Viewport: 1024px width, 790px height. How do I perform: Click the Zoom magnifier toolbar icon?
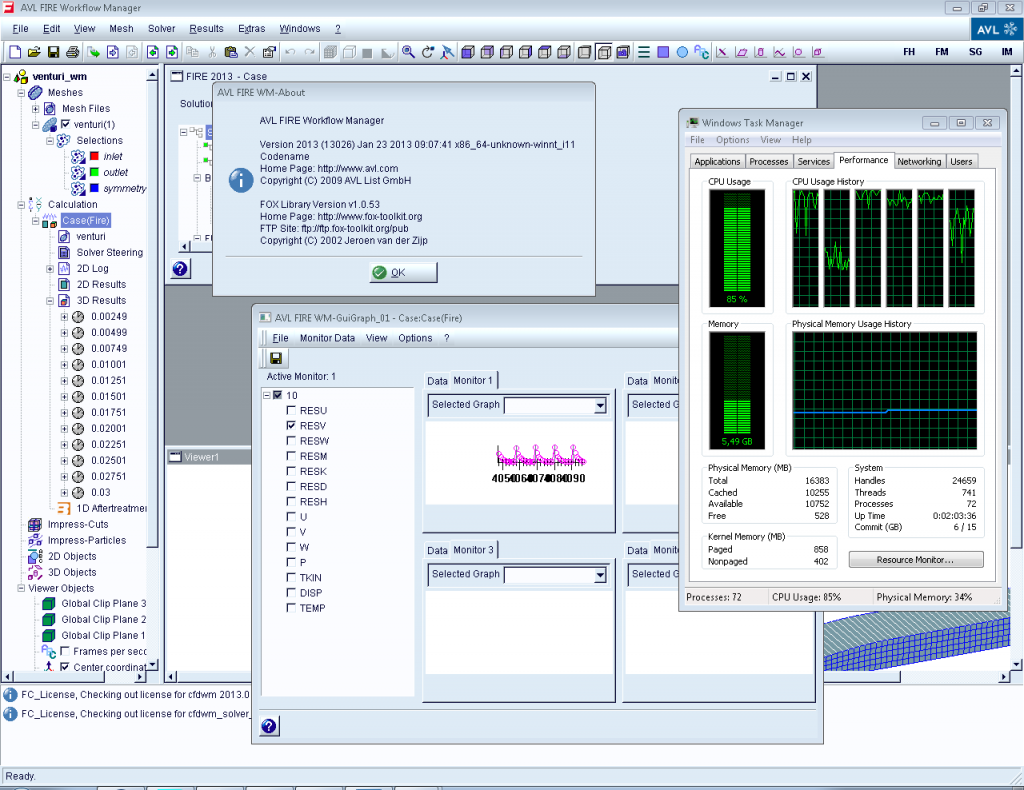(408, 52)
